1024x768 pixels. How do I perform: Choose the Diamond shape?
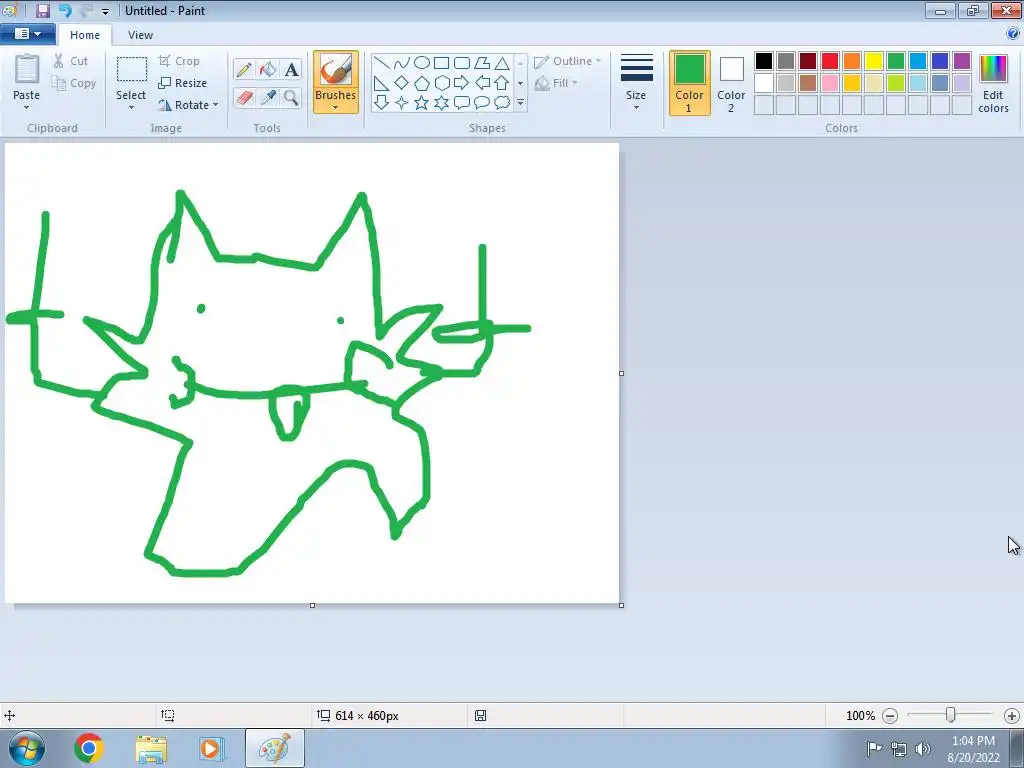coord(402,83)
